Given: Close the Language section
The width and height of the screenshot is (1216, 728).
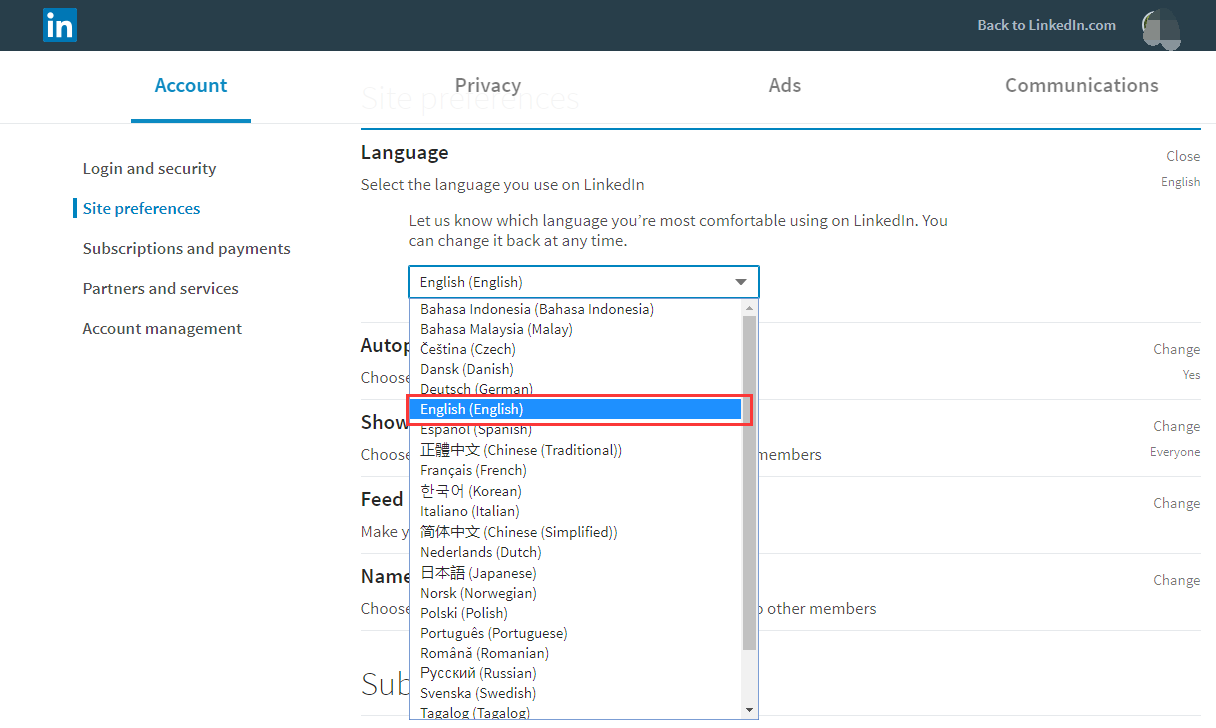Looking at the screenshot, I should click(x=1182, y=156).
